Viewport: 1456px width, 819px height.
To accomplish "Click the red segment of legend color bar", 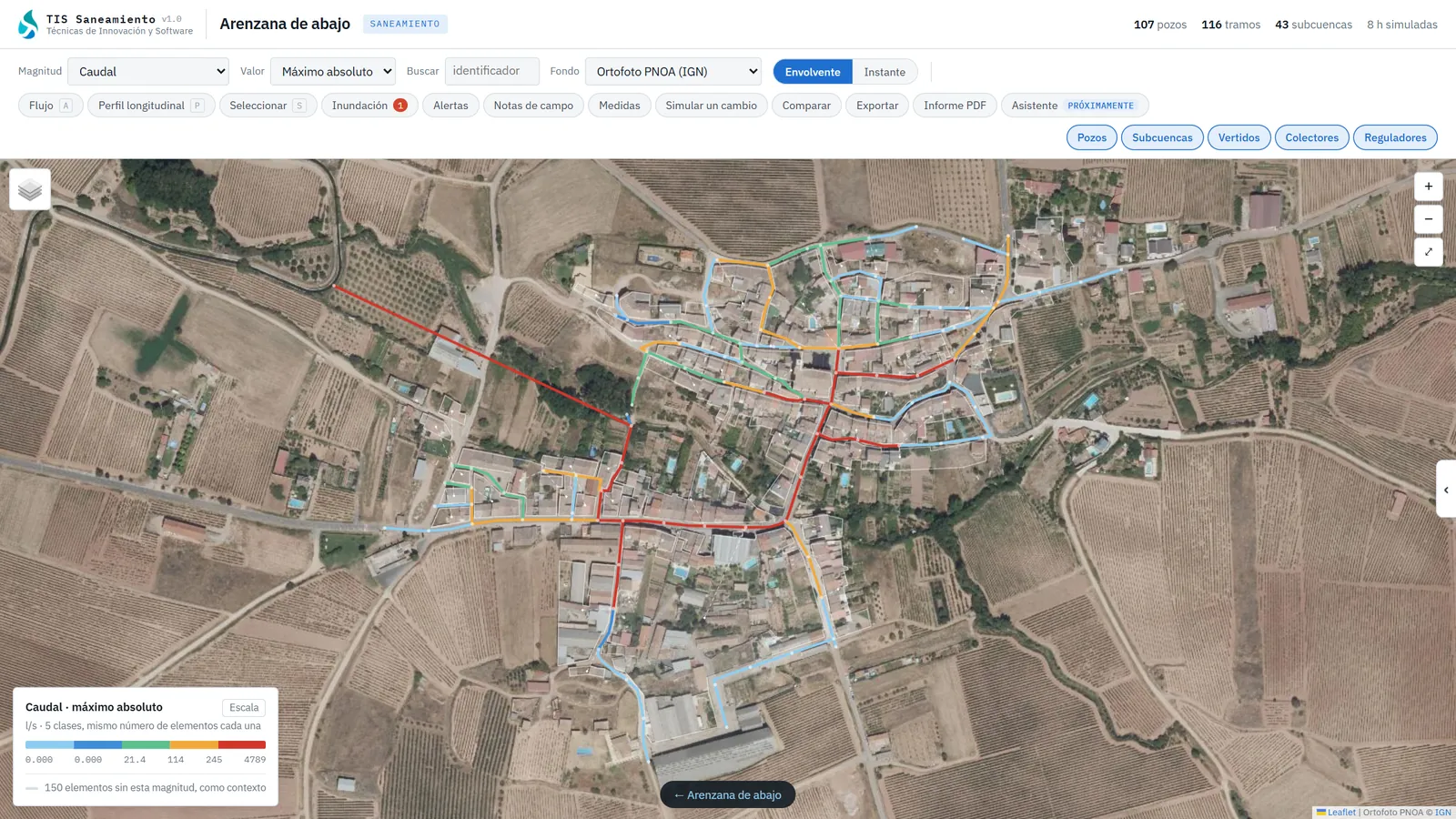I will 242,744.
